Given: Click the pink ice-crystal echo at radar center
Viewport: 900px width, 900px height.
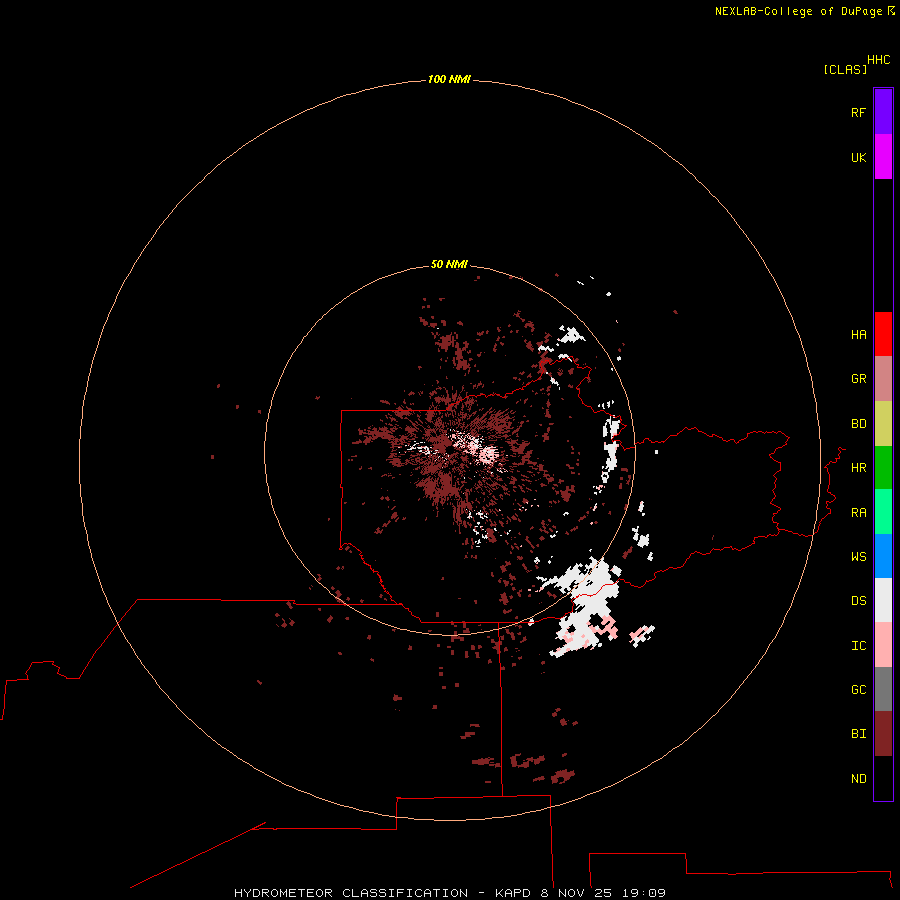Looking at the screenshot, I should [488, 455].
